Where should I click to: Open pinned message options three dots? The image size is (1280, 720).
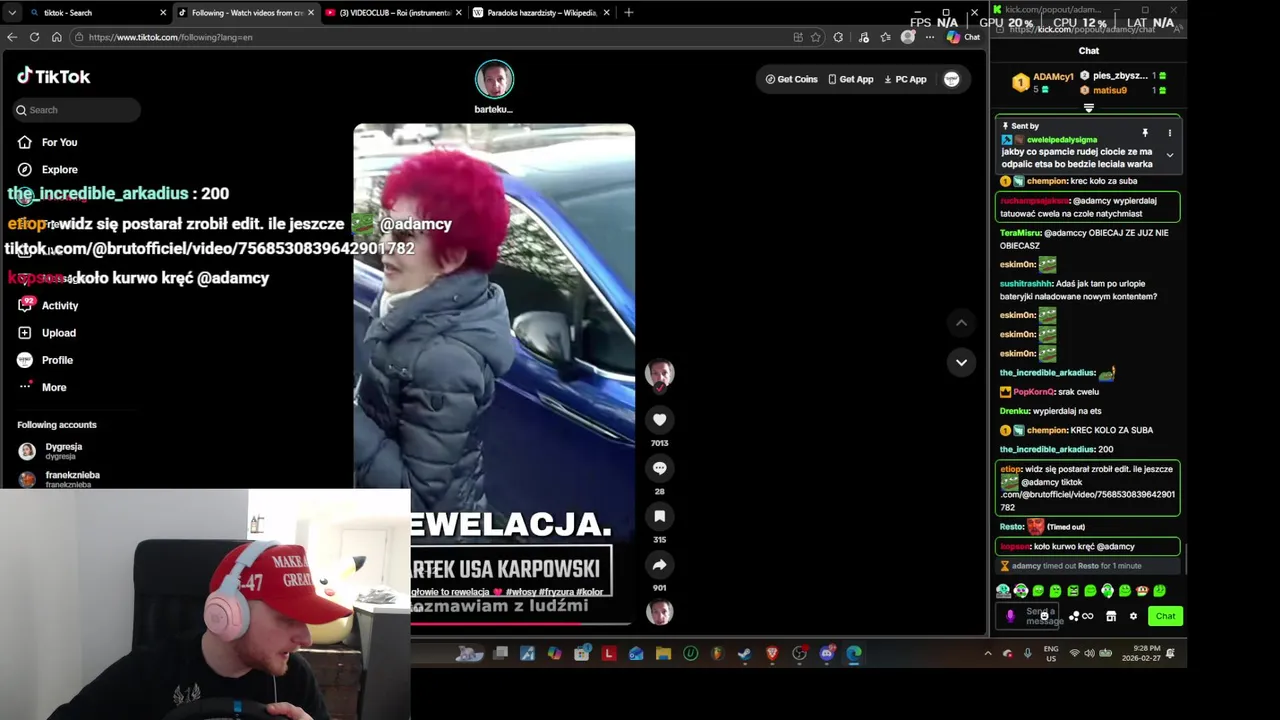[1169, 133]
